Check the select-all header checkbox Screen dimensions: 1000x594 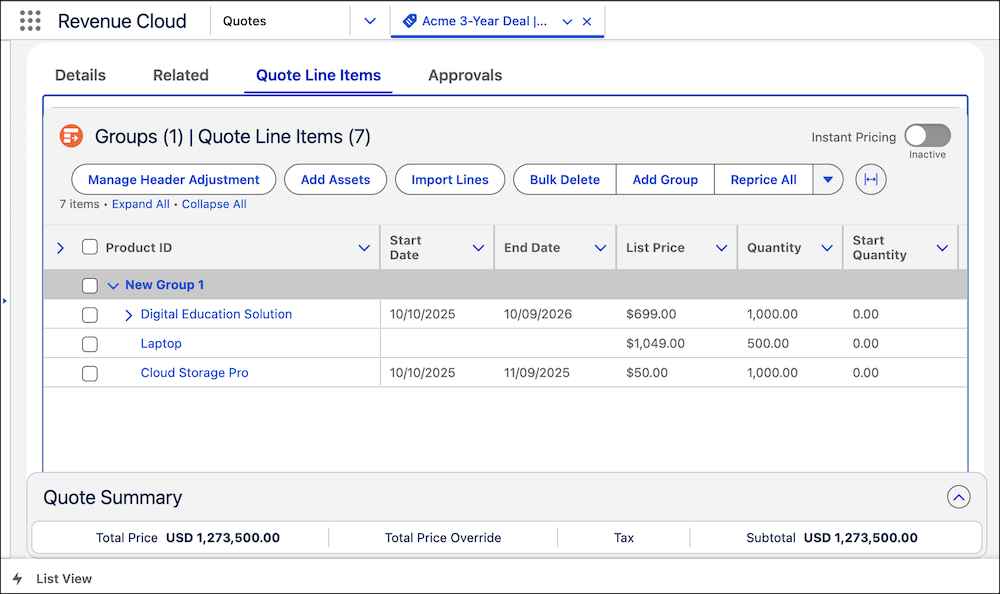point(90,247)
